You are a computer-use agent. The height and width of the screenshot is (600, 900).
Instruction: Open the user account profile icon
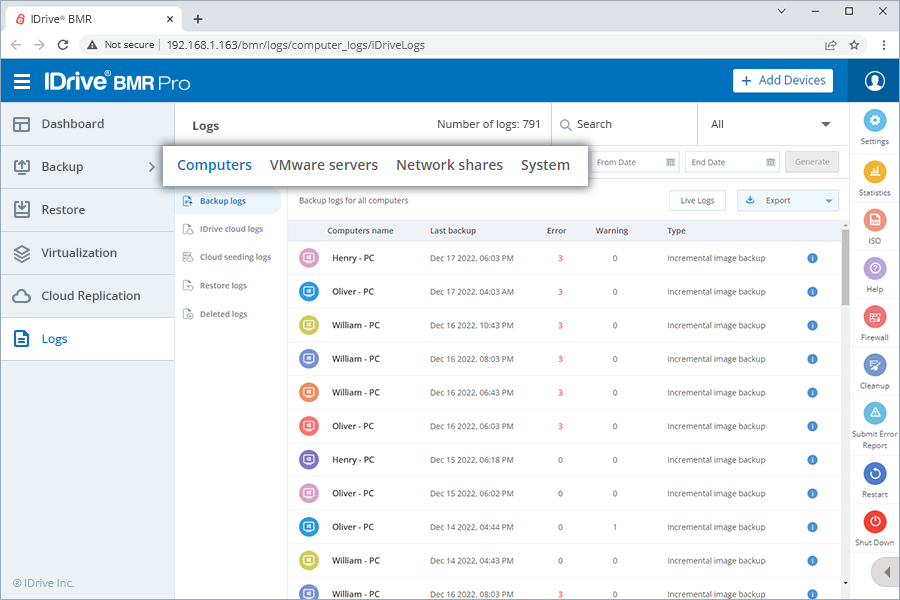click(874, 81)
